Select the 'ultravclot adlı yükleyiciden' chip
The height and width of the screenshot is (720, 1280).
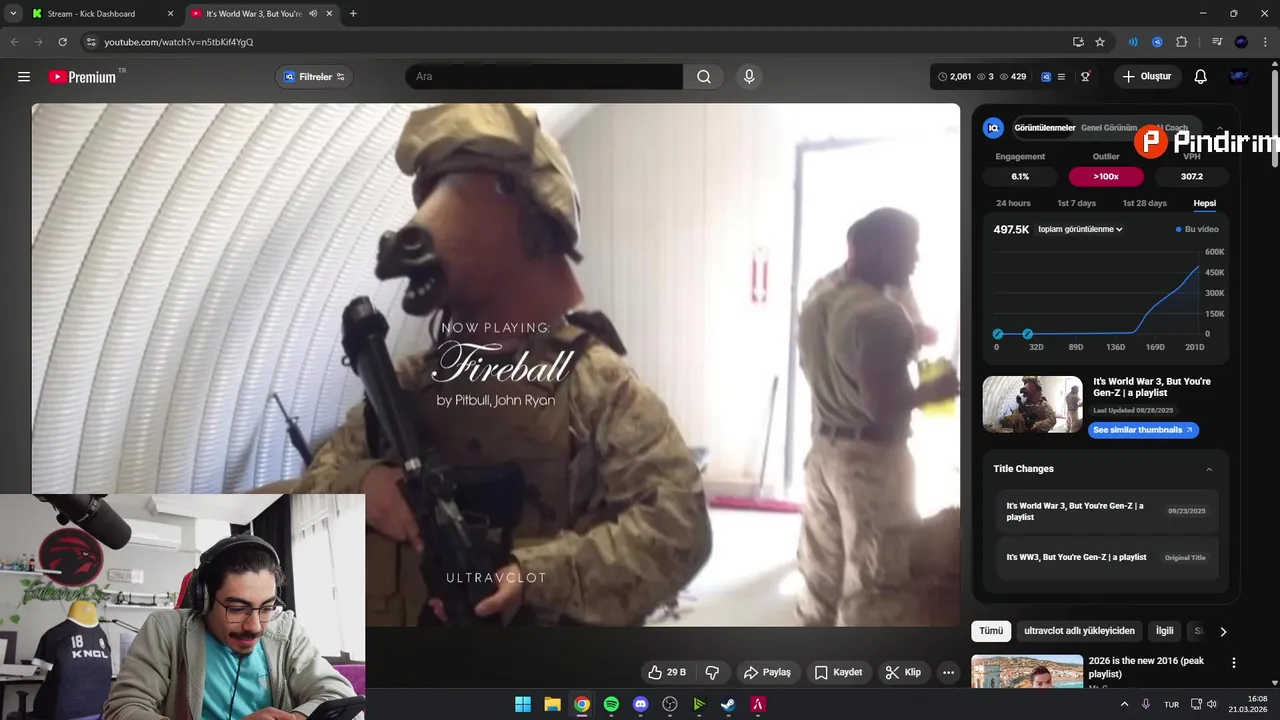1079,631
